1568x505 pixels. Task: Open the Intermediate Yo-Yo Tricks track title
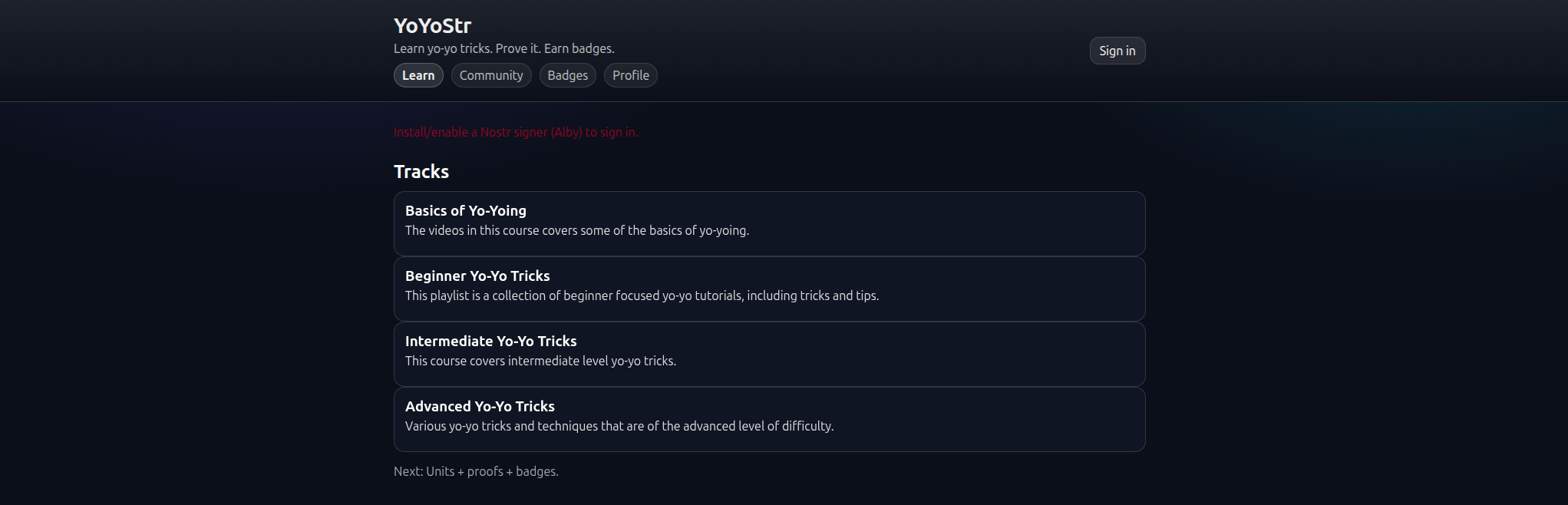(490, 341)
